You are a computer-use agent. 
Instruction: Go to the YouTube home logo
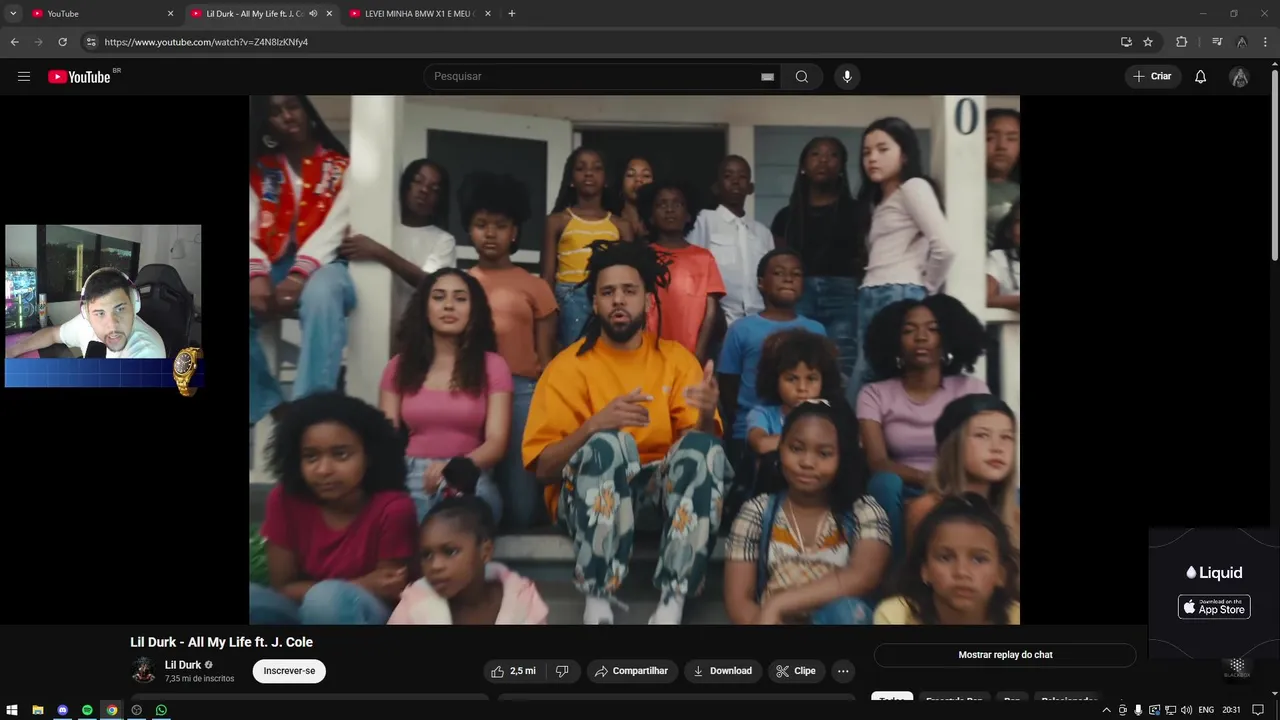coord(79,77)
